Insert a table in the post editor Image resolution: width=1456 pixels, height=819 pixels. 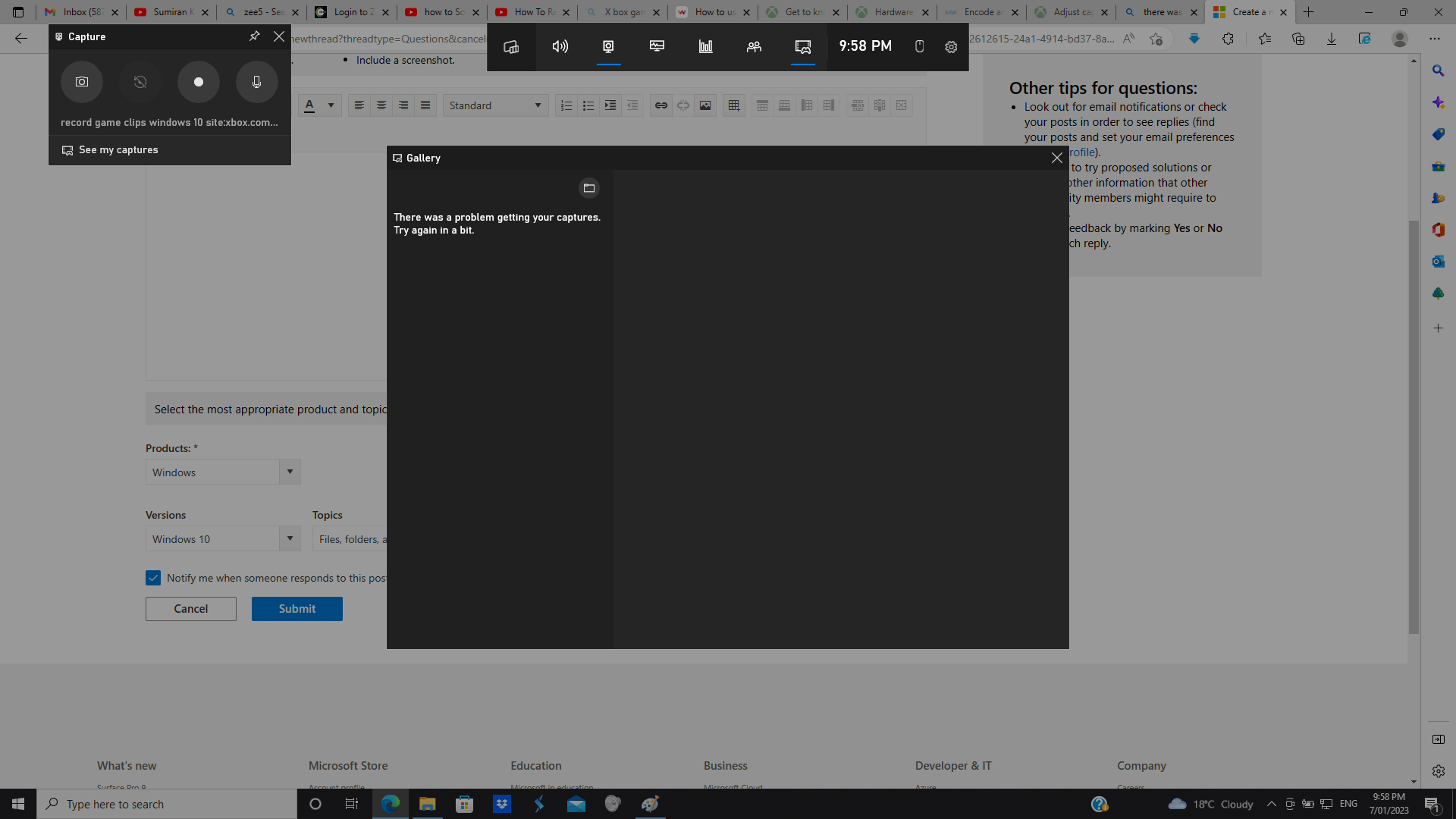733,105
